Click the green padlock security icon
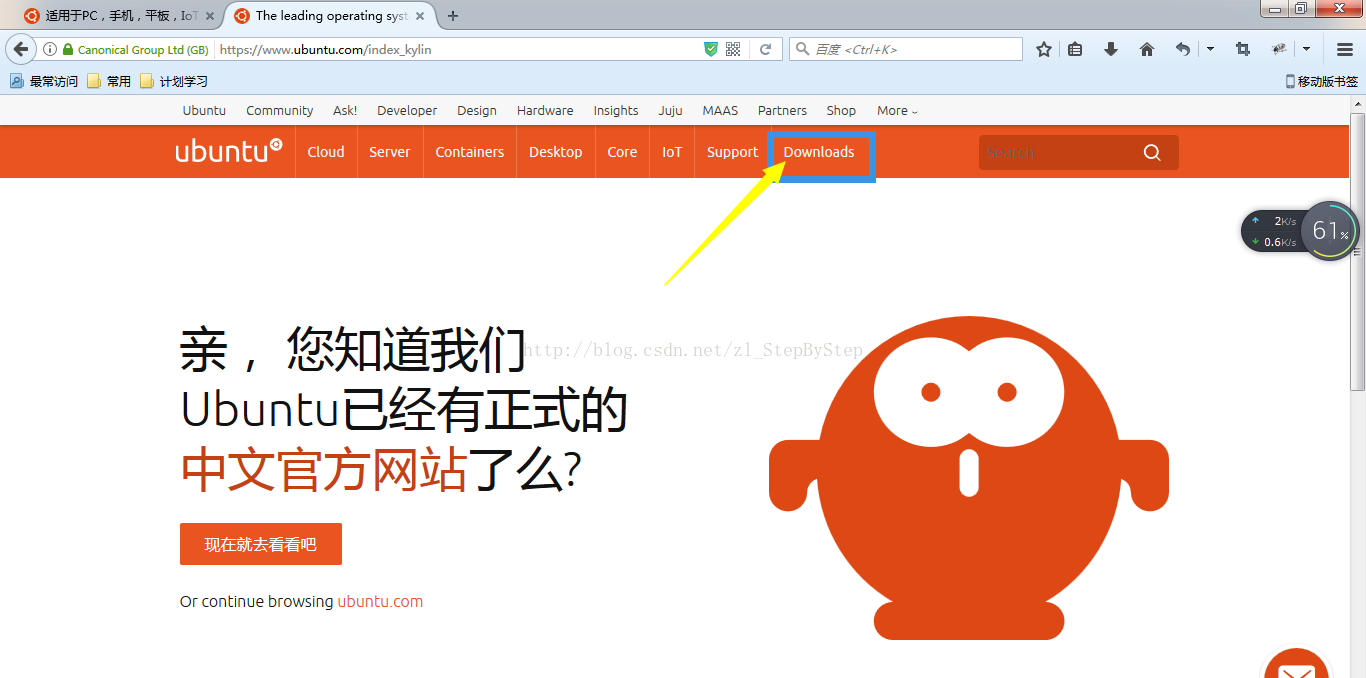Image resolution: width=1366 pixels, height=678 pixels. pyautogui.click(x=68, y=49)
